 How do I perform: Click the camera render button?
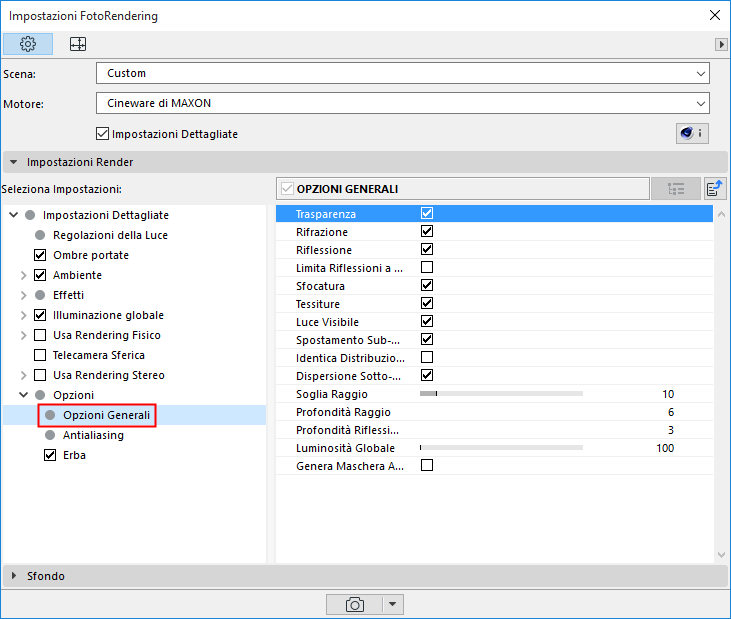[354, 605]
